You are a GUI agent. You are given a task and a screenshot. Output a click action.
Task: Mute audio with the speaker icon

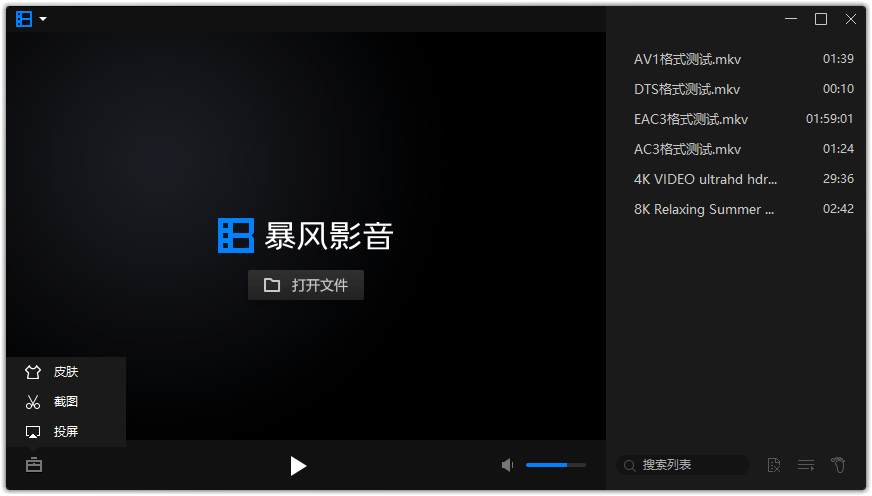pyautogui.click(x=507, y=465)
